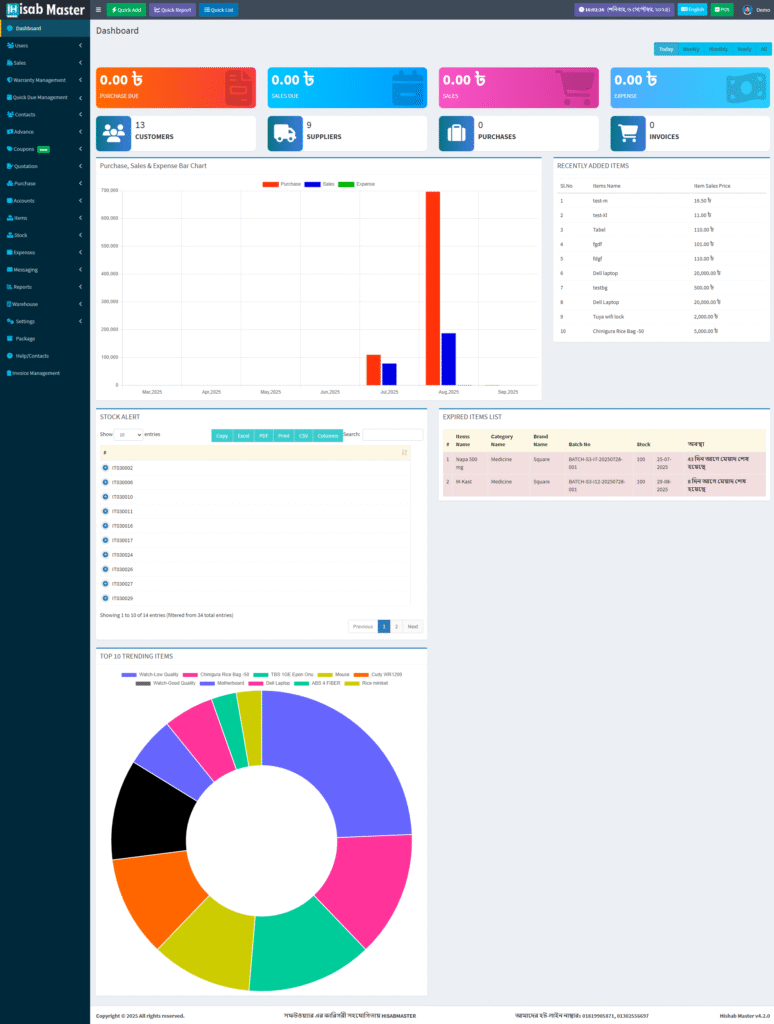The image size is (774, 1024).
Task: Export stock alert table with Excel button
Action: point(243,436)
